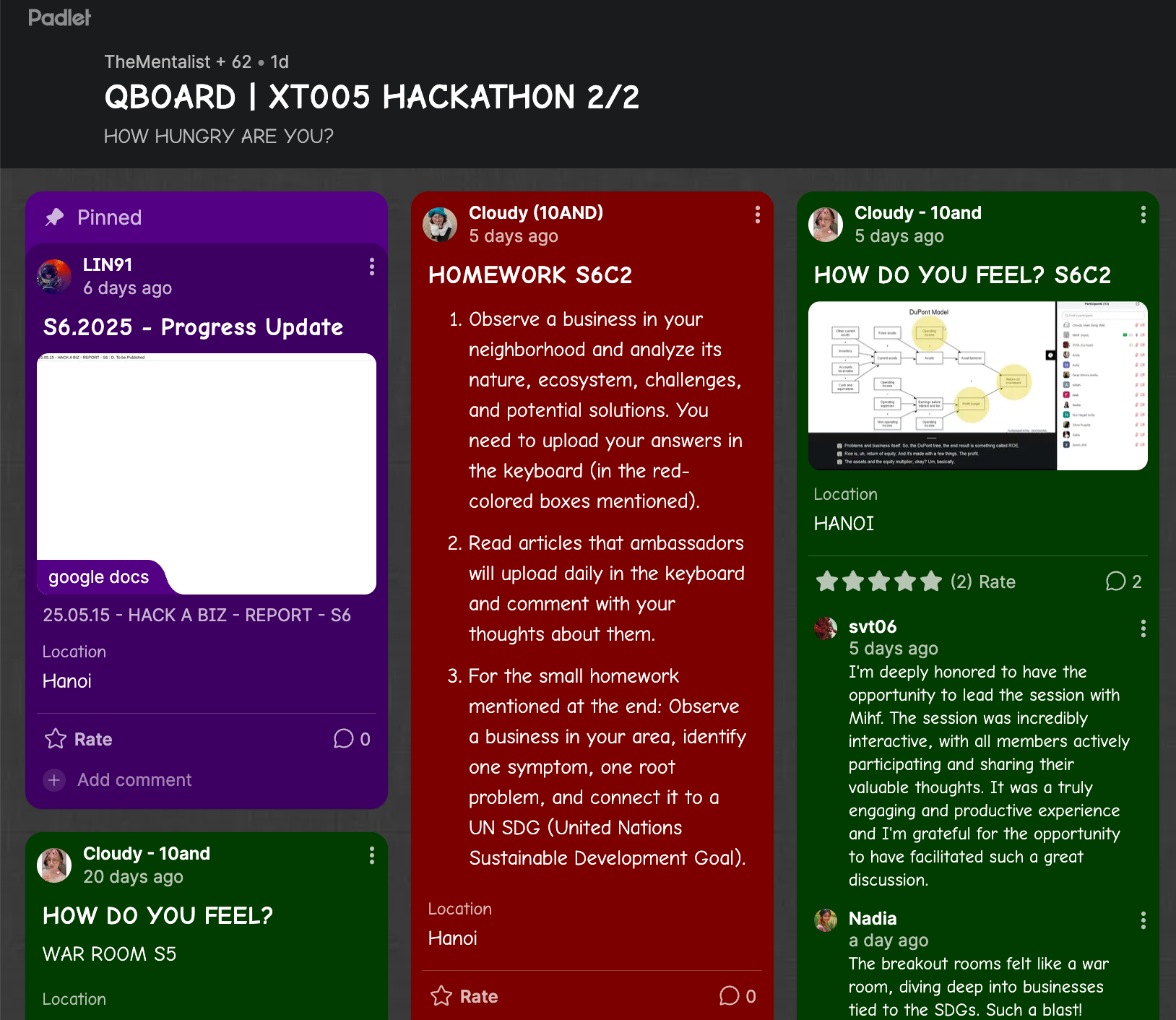Open comments bubble on the LIN91 post
The width and height of the screenshot is (1176, 1020).
pyautogui.click(x=343, y=739)
